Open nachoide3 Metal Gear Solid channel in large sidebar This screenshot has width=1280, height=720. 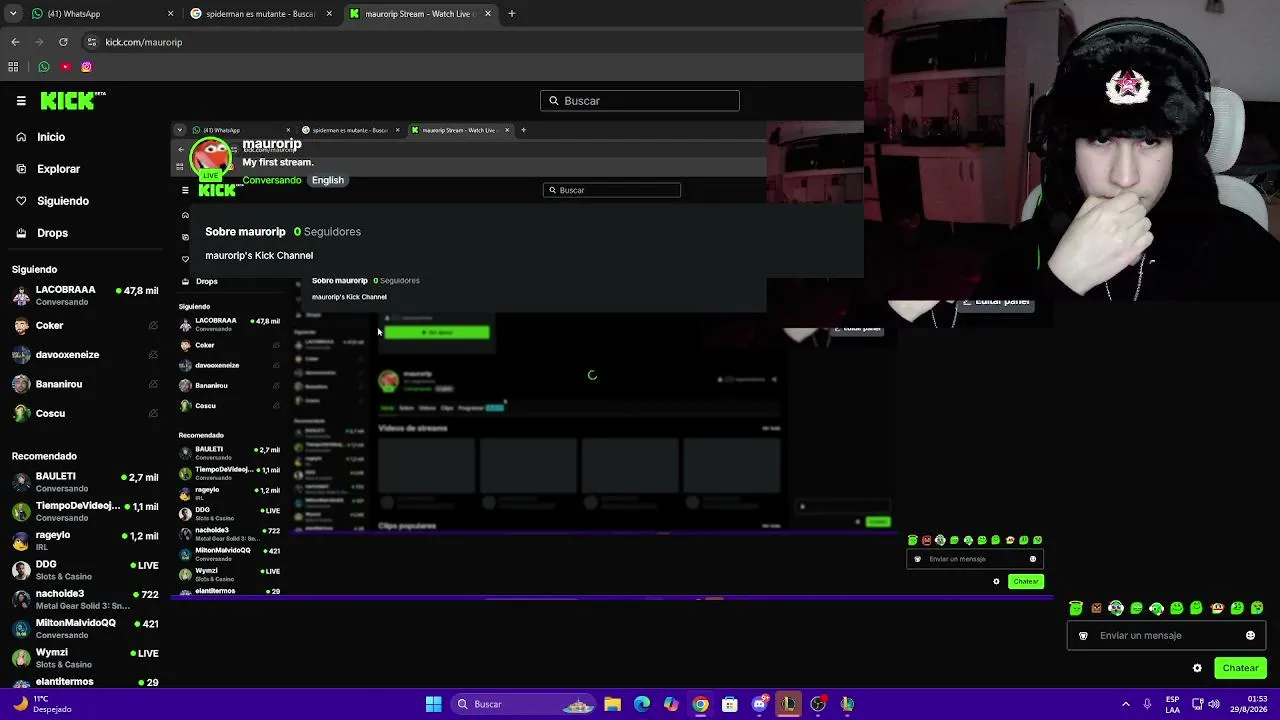pyautogui.click(x=85, y=599)
